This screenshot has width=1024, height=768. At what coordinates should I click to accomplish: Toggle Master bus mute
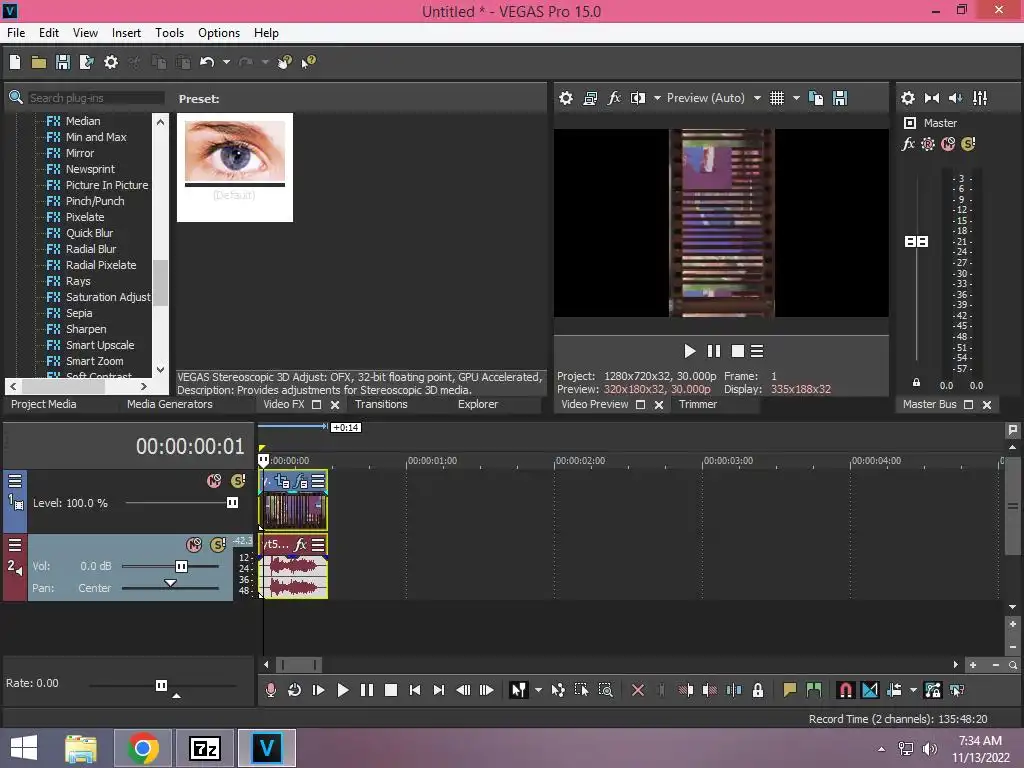coord(948,144)
